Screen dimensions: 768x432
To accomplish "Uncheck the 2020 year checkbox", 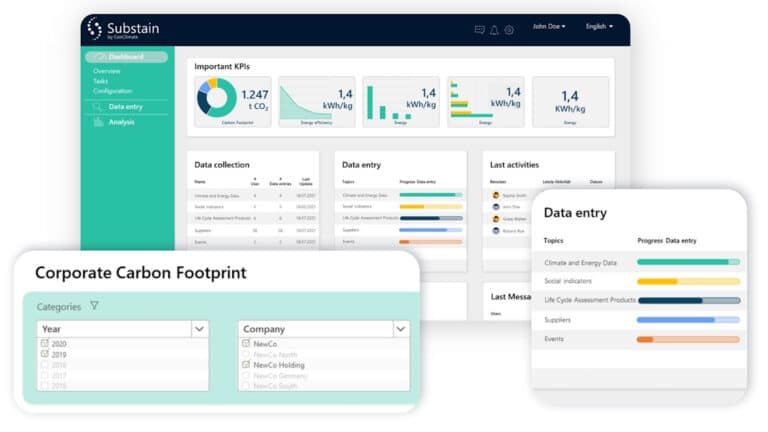I will [x=44, y=343].
